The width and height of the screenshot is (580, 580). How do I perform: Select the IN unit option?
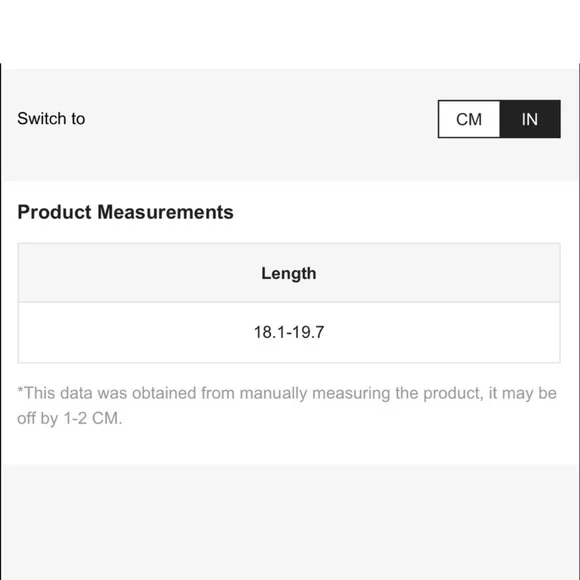pos(530,119)
